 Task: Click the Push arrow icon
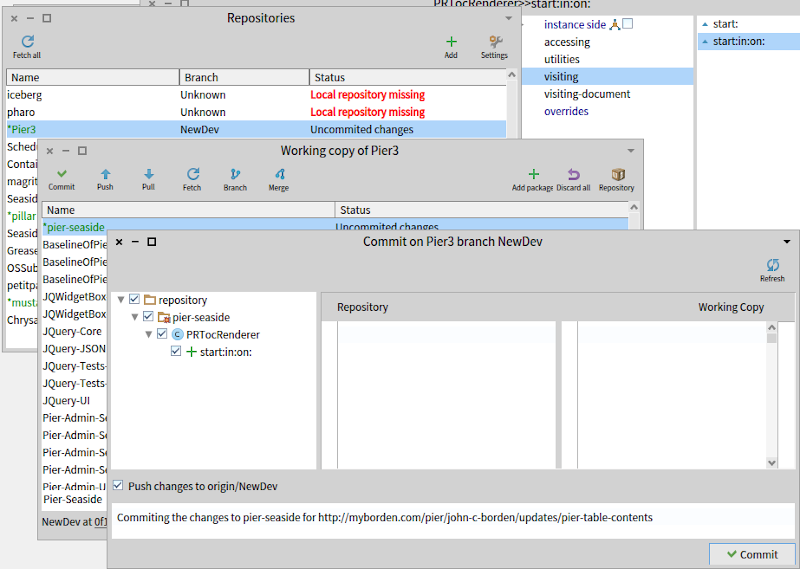click(105, 174)
